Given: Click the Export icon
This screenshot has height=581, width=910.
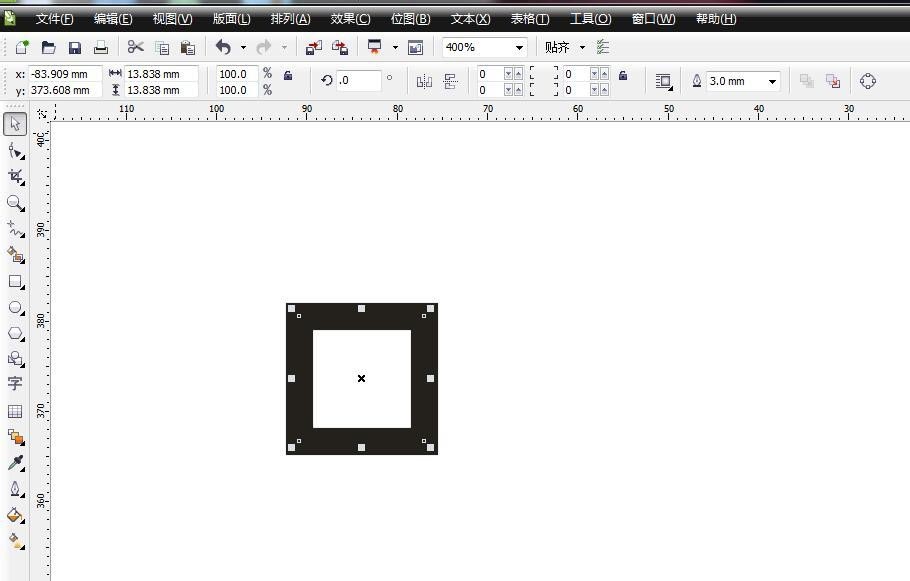Looking at the screenshot, I should tap(340, 47).
